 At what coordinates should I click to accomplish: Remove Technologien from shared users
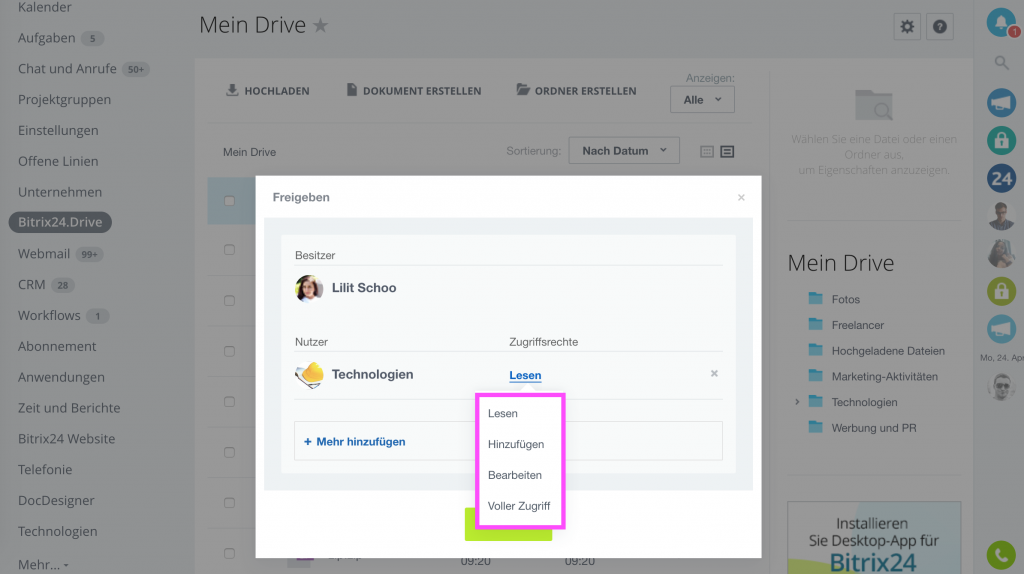coord(714,374)
